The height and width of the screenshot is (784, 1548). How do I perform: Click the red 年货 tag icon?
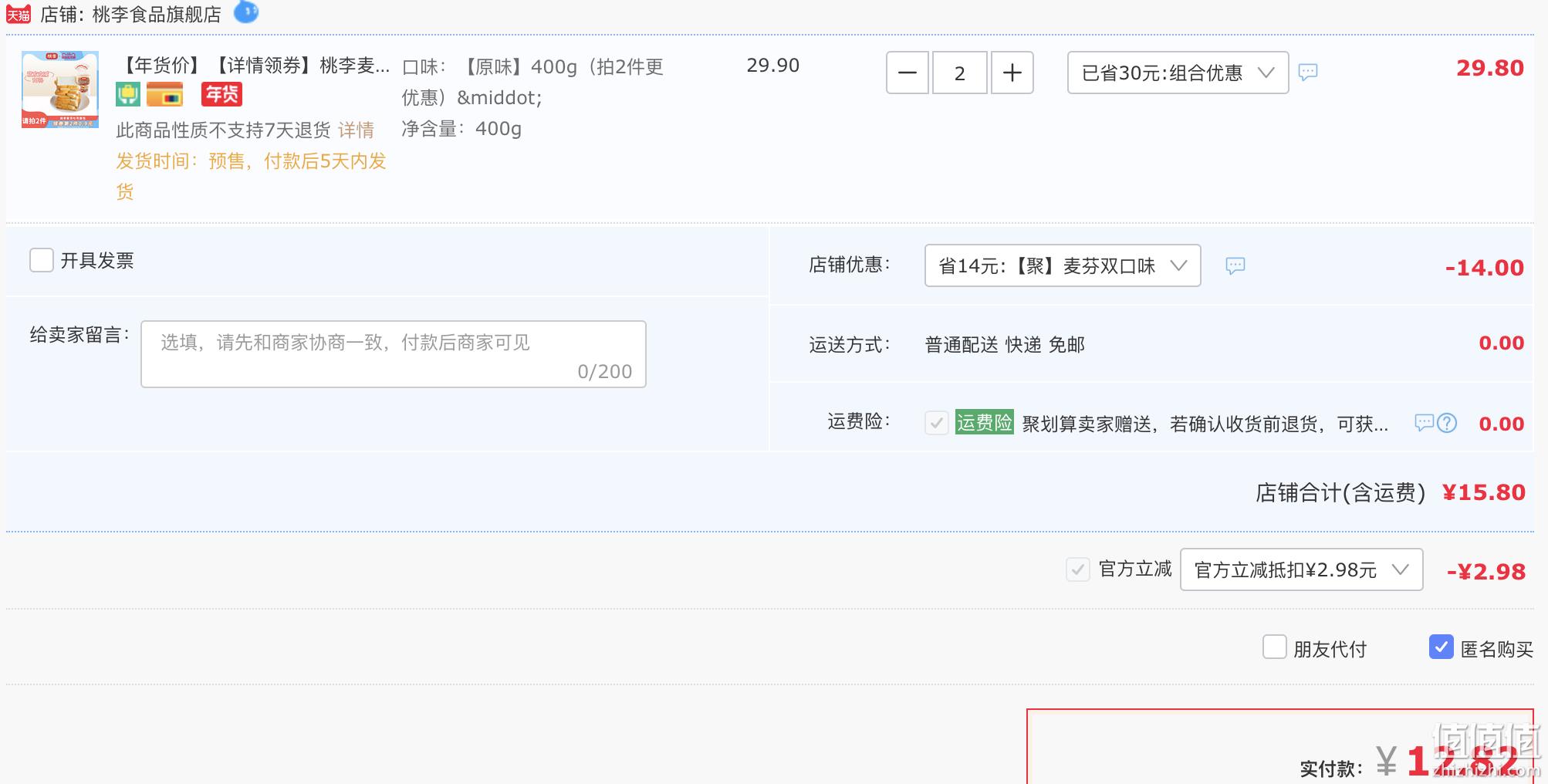[221, 94]
